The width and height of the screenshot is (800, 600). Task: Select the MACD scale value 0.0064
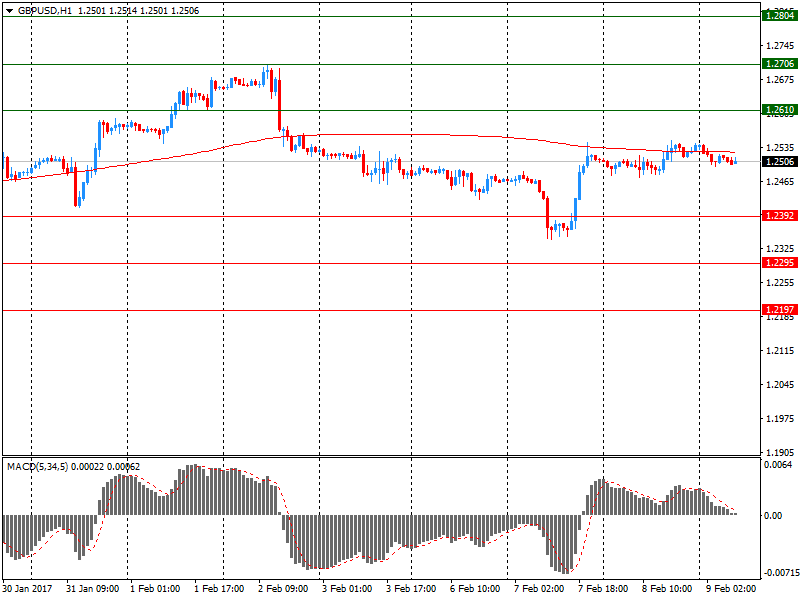(x=778, y=464)
